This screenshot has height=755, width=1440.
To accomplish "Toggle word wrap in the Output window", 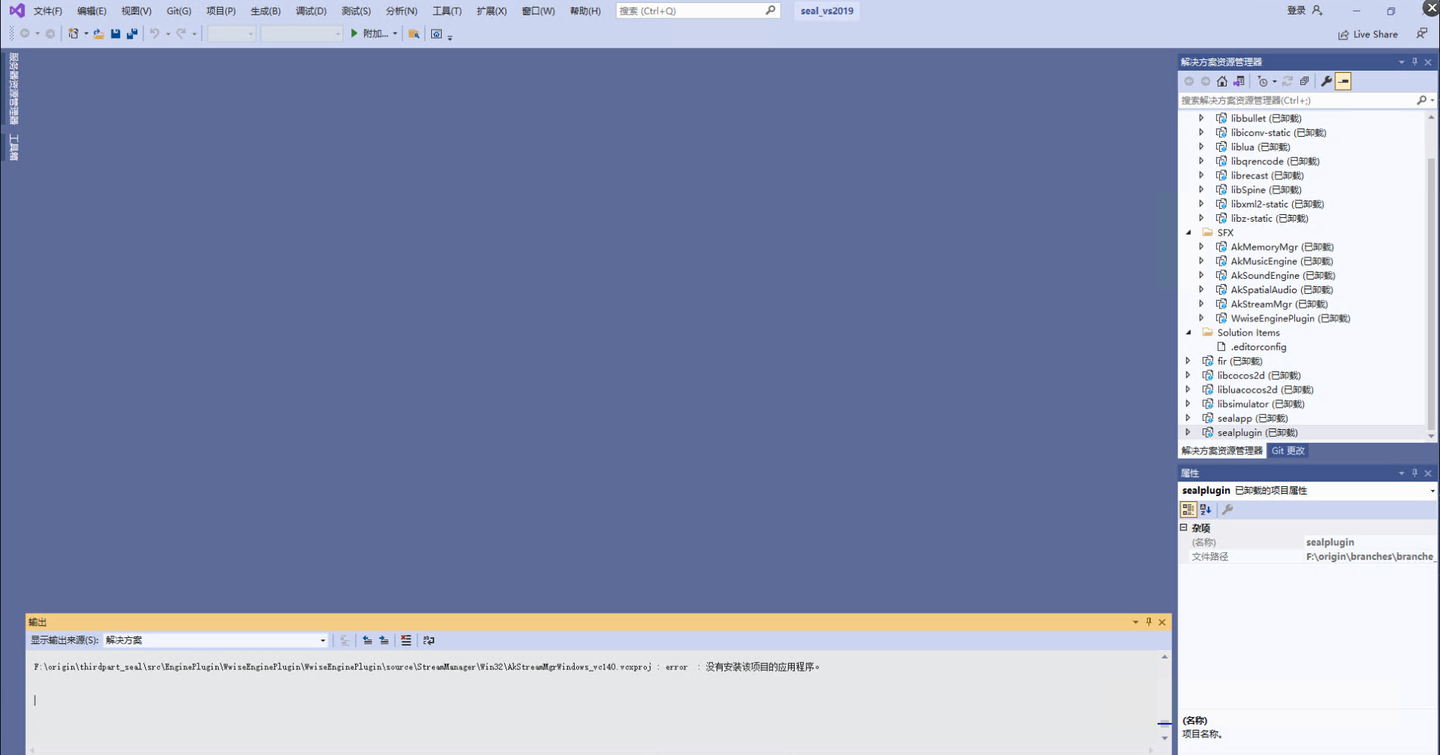I will coord(427,640).
